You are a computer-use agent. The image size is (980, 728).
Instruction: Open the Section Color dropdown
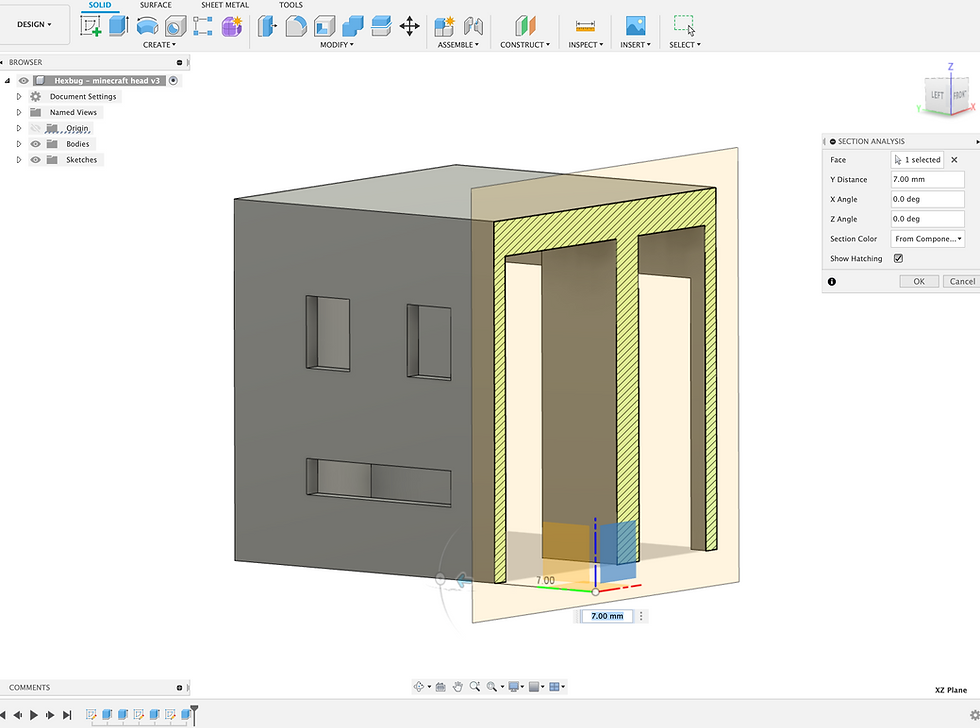926,238
